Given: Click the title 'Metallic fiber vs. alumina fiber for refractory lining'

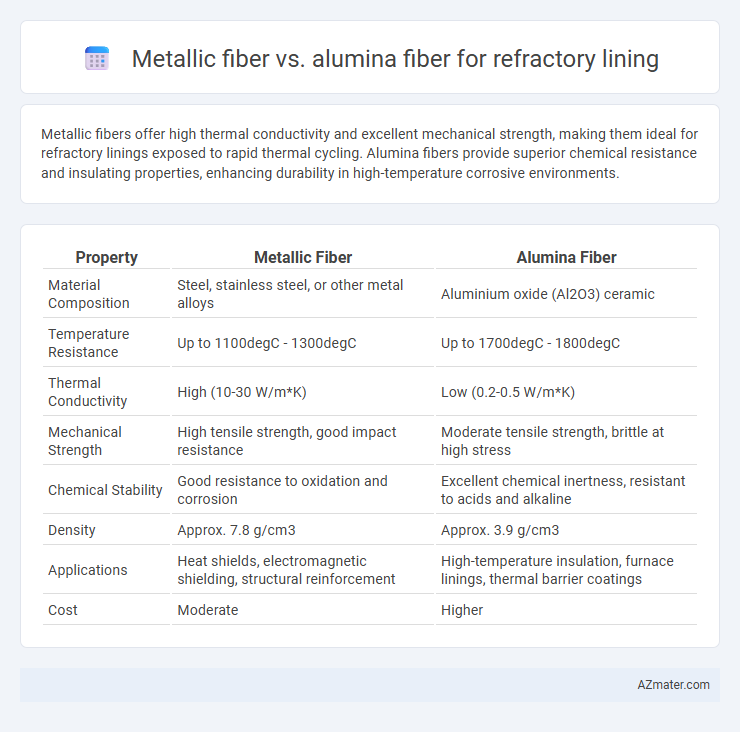Looking at the screenshot, I should point(395,59).
